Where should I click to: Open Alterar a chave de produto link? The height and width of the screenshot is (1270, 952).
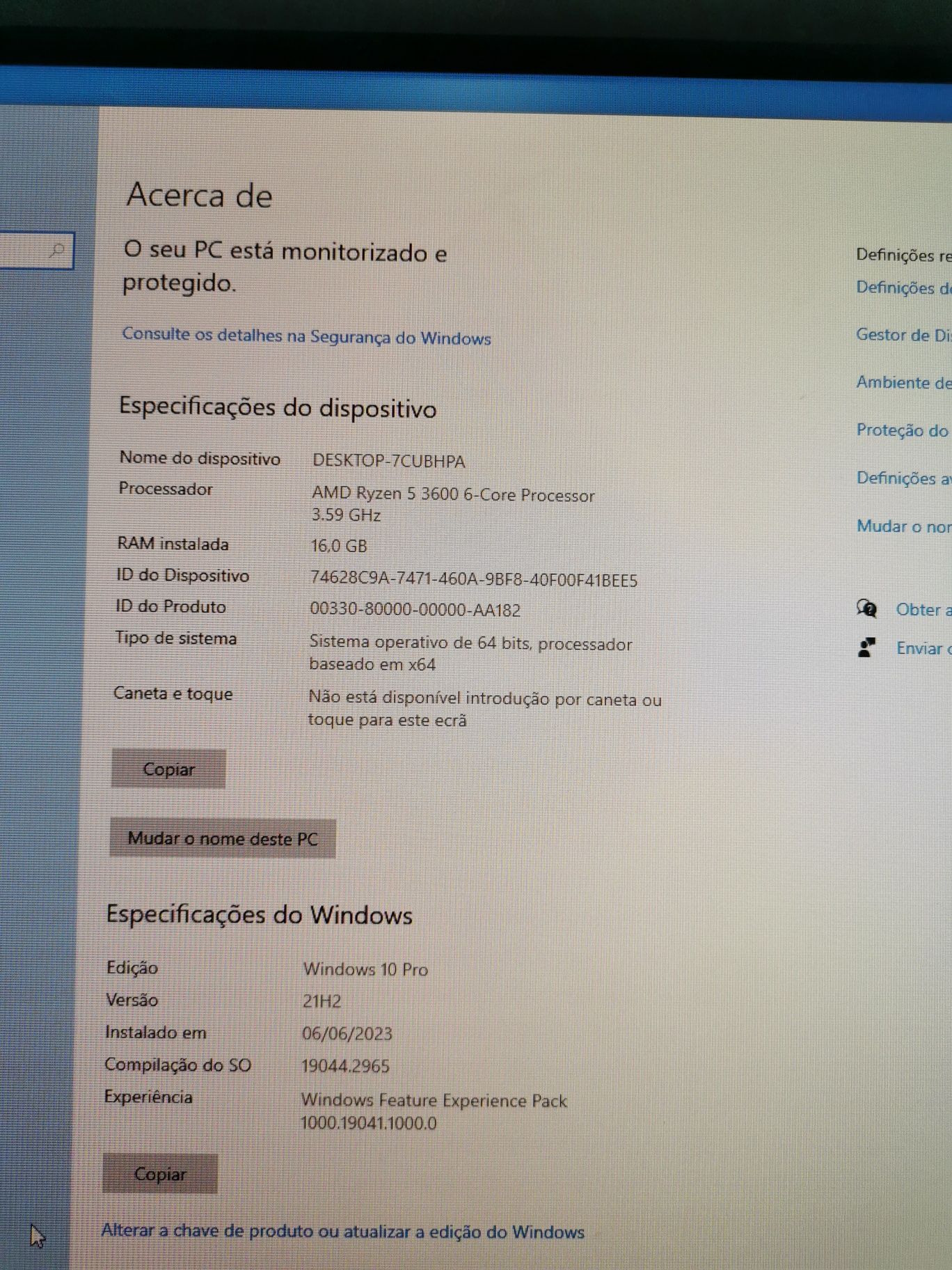[x=343, y=1231]
